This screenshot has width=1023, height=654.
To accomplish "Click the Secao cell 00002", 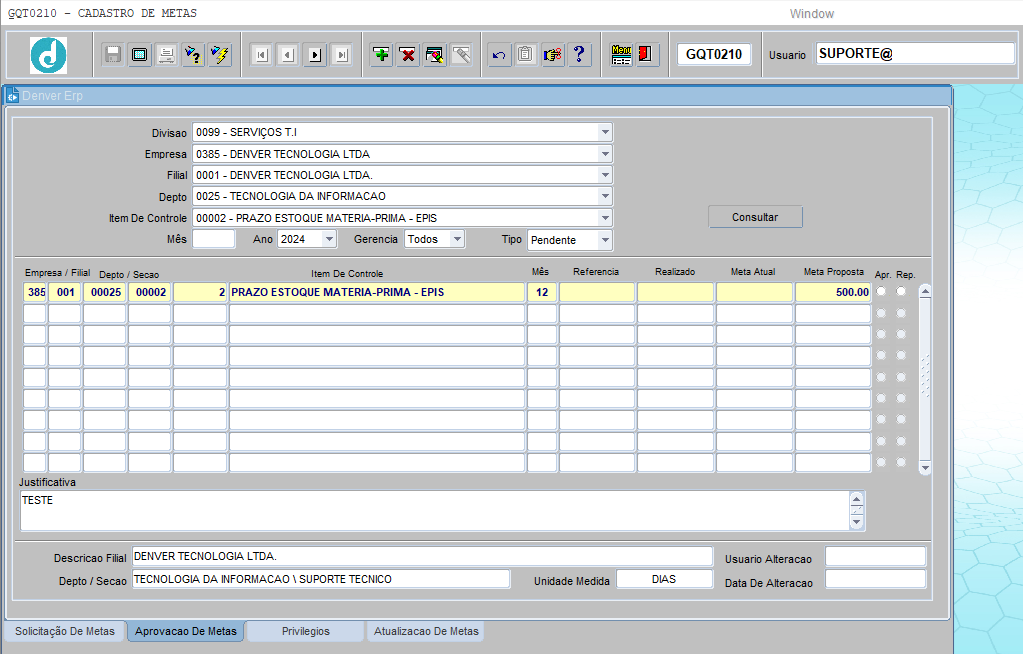I will pos(149,292).
